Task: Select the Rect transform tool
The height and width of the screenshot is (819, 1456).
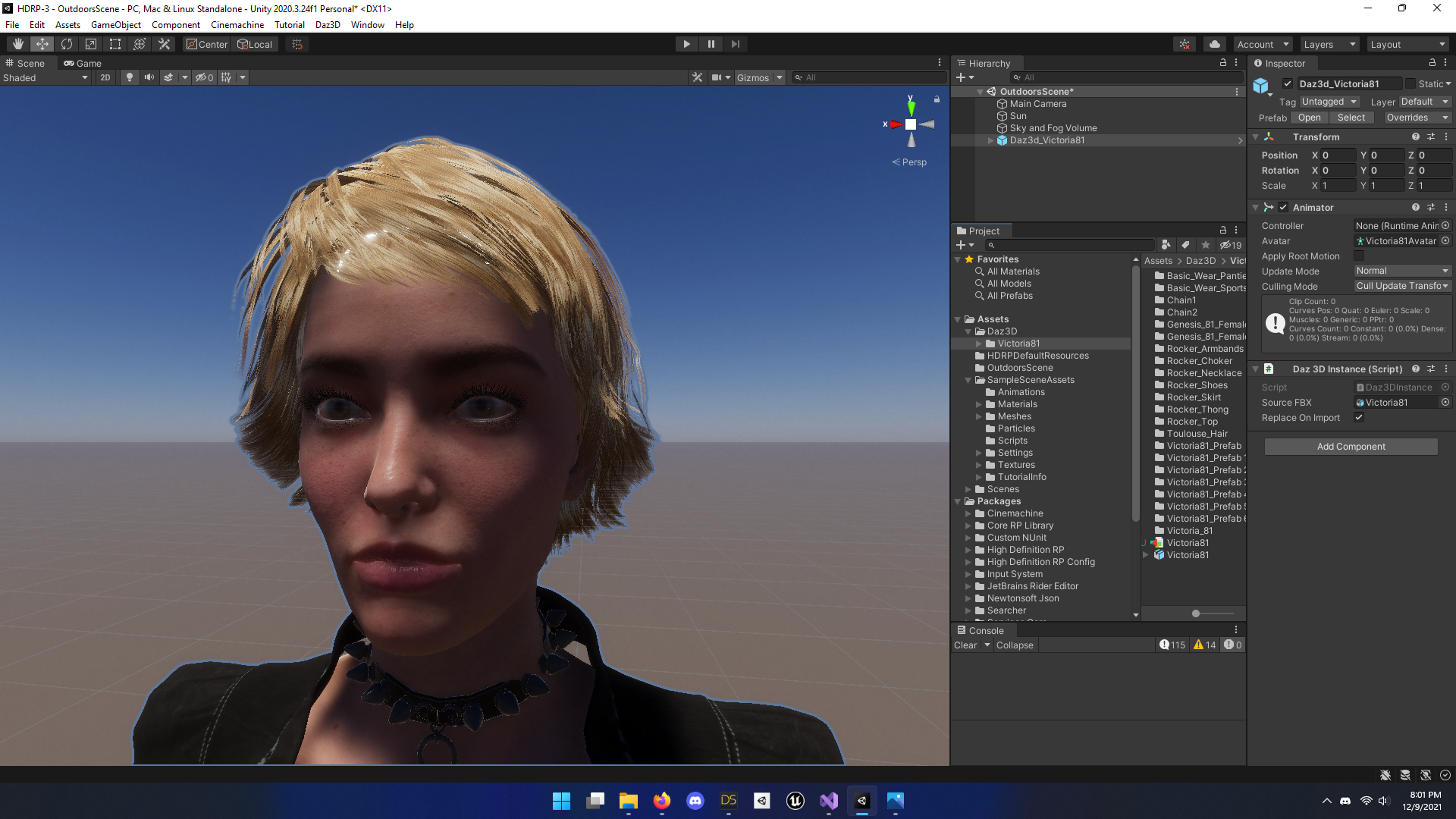Action: click(x=115, y=44)
